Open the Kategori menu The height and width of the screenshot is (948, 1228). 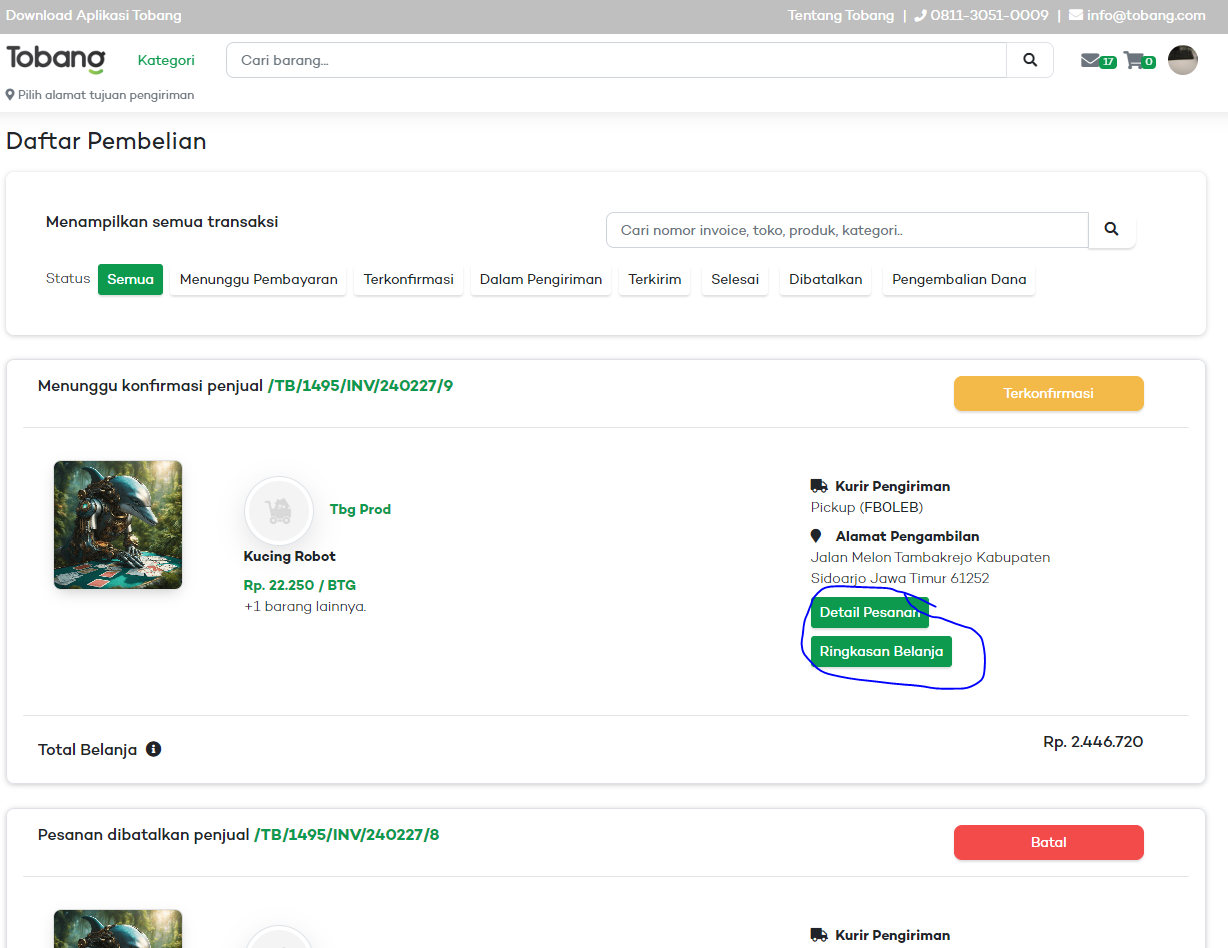pos(166,60)
